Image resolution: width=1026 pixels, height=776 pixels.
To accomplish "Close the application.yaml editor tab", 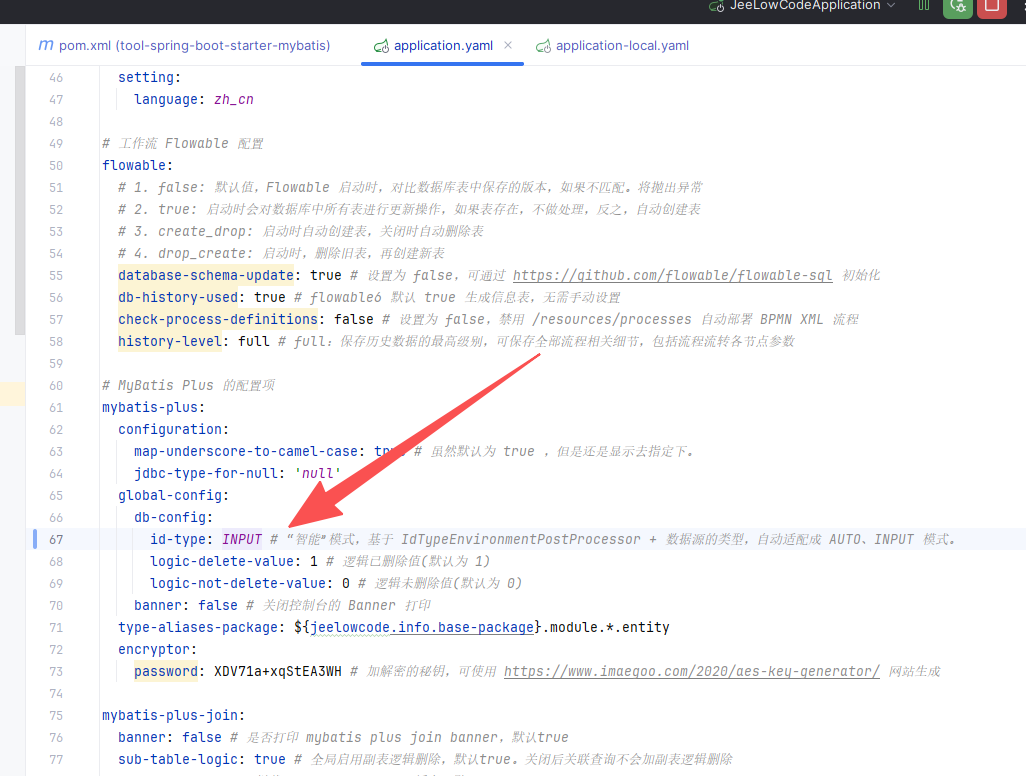I will pyautogui.click(x=508, y=45).
